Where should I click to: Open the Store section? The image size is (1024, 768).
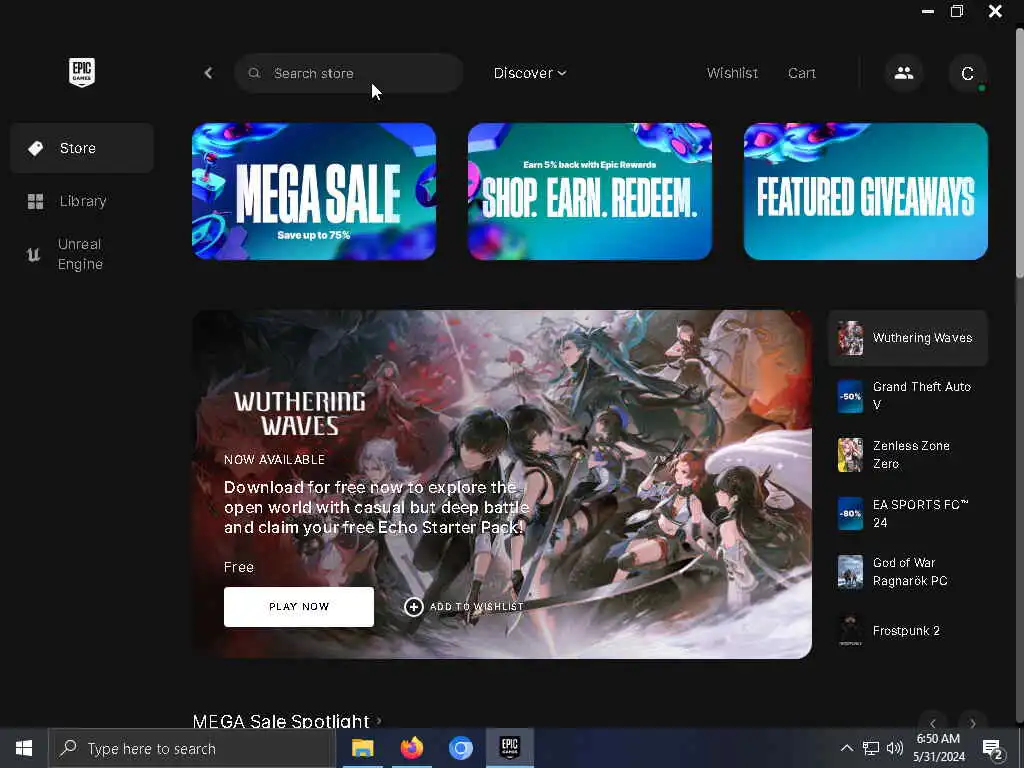click(82, 148)
